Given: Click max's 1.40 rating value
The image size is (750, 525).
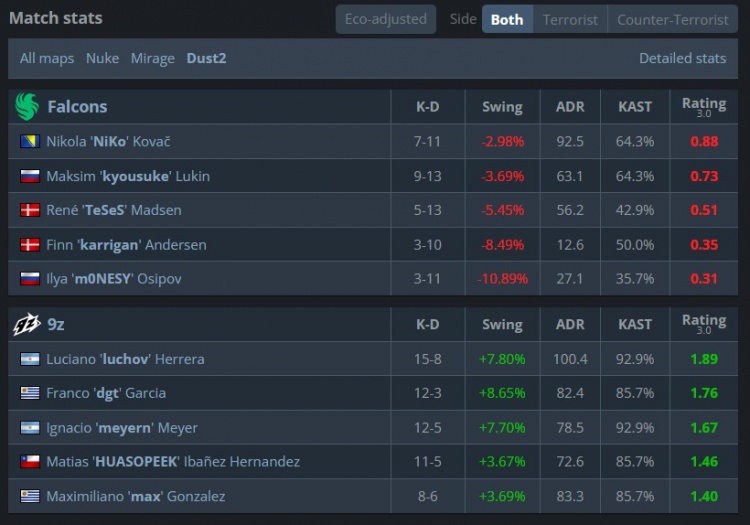Looking at the screenshot, I should [704, 496].
